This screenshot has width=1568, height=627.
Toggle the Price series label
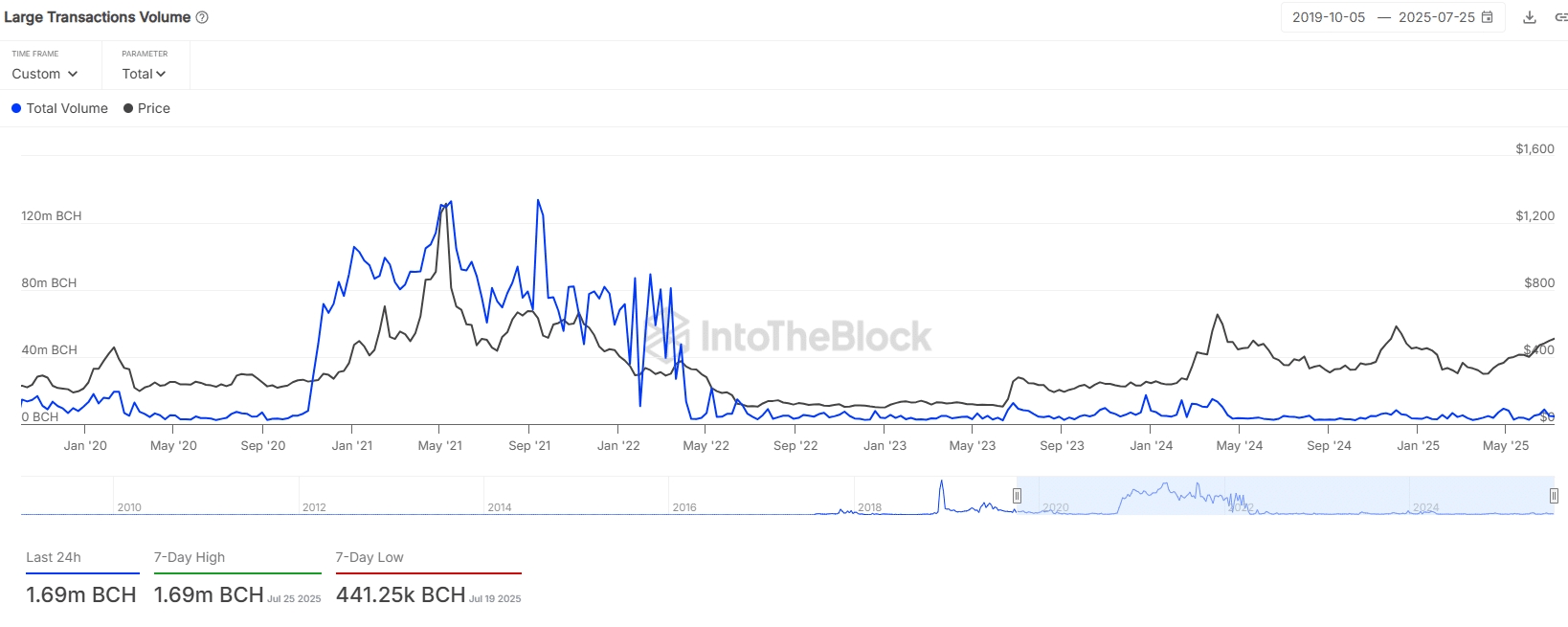(154, 108)
